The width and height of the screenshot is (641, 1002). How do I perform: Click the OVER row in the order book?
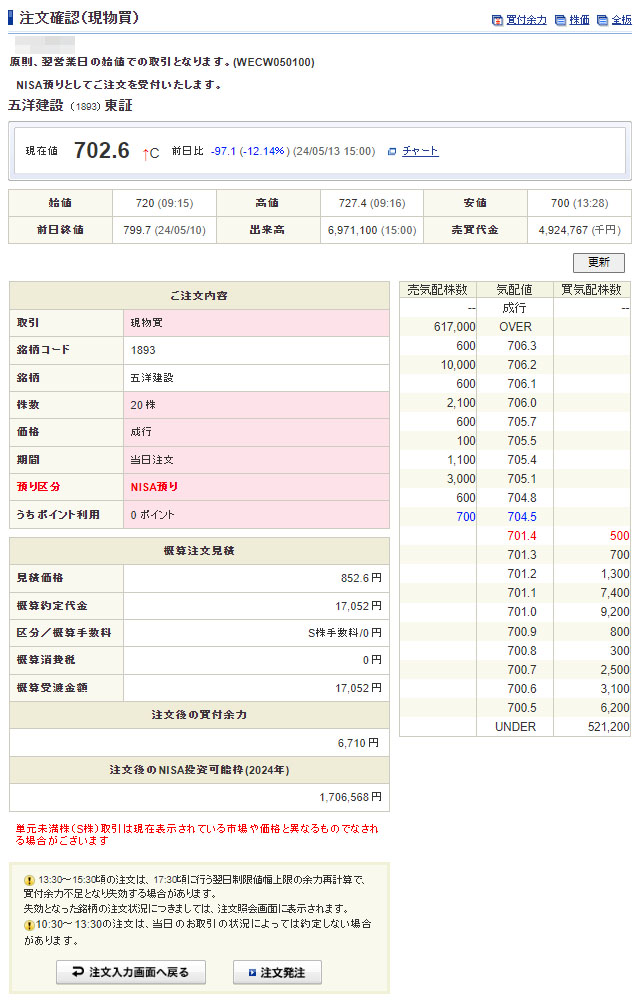(x=515, y=327)
